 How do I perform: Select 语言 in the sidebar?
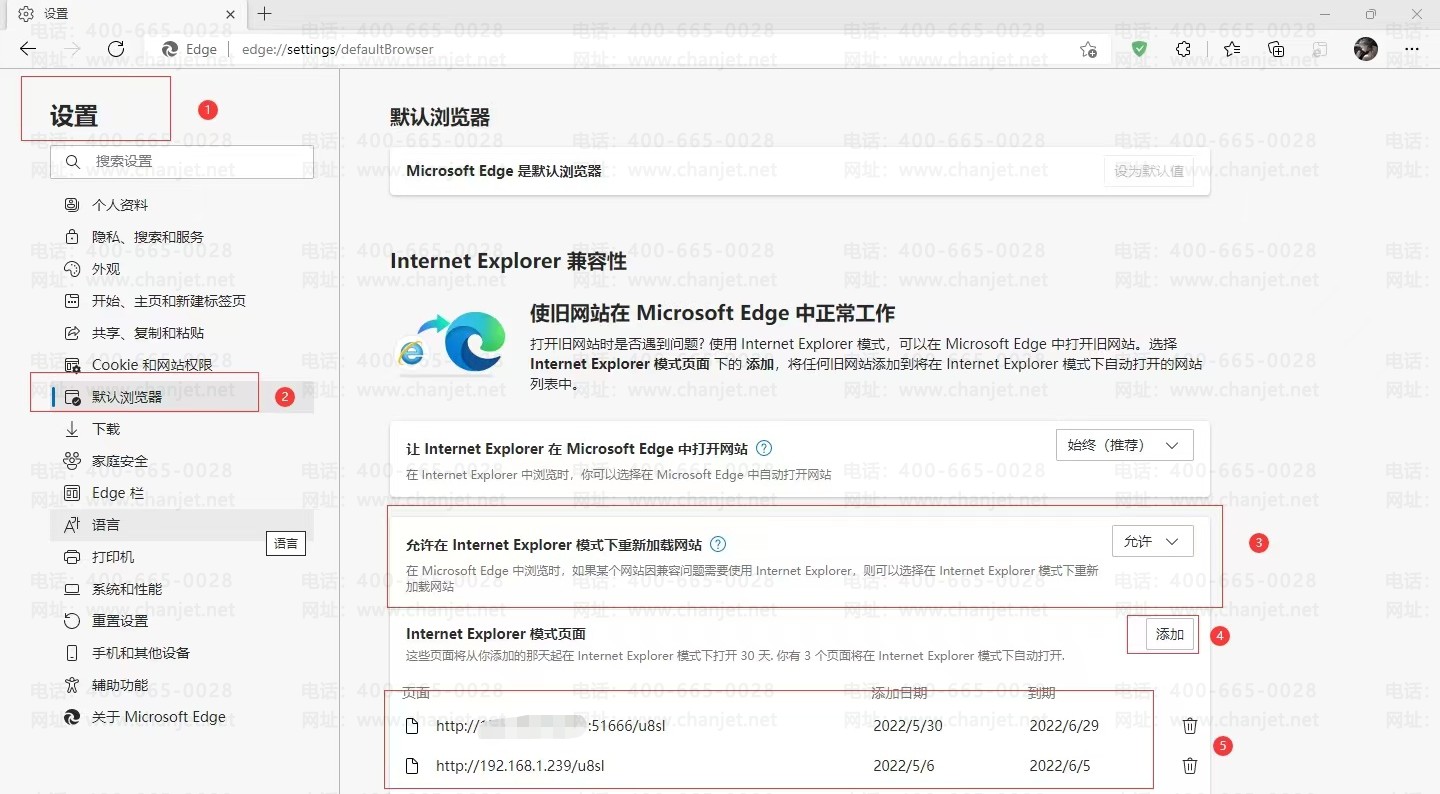click(x=182, y=525)
